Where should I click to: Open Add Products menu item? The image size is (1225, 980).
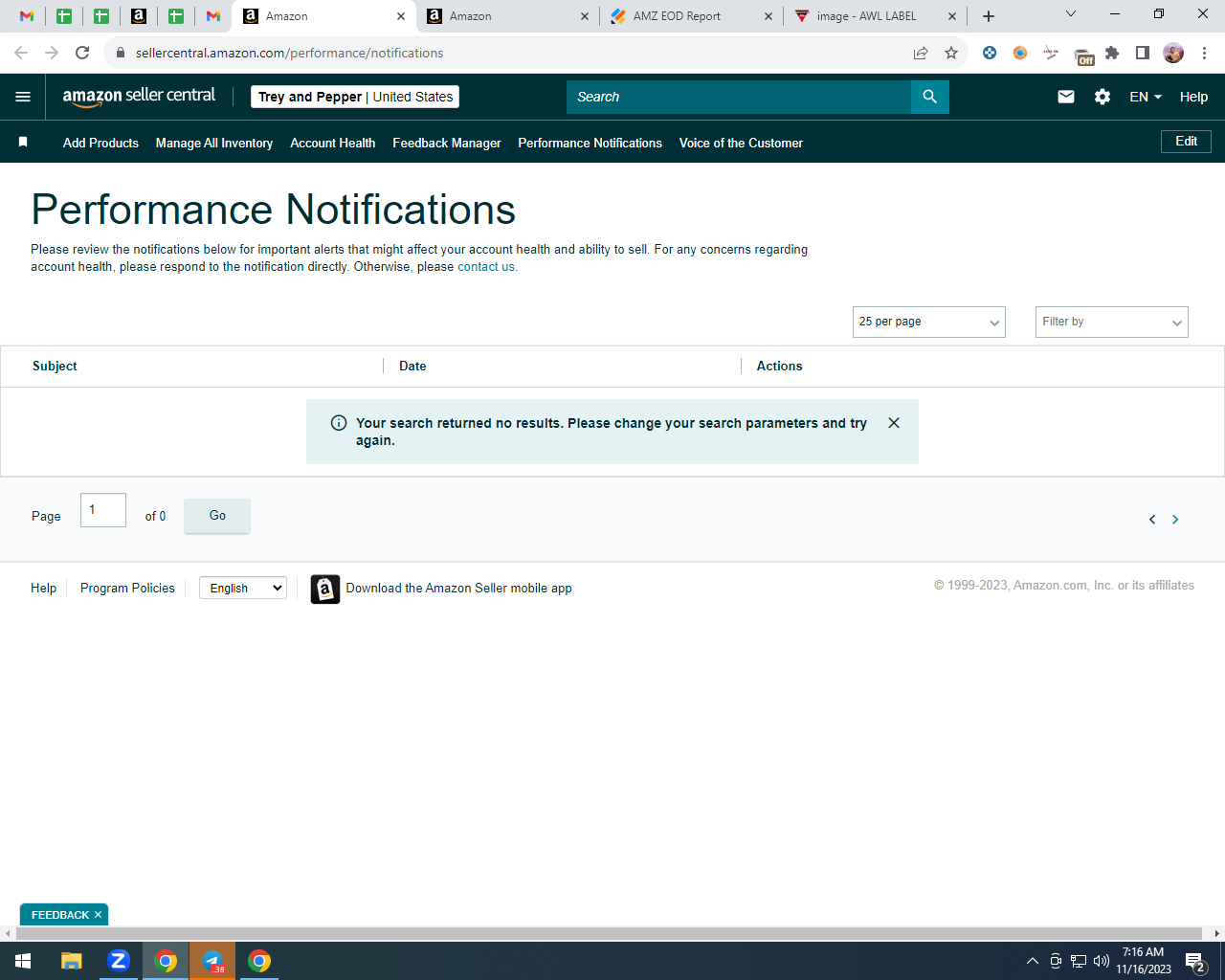click(x=100, y=143)
